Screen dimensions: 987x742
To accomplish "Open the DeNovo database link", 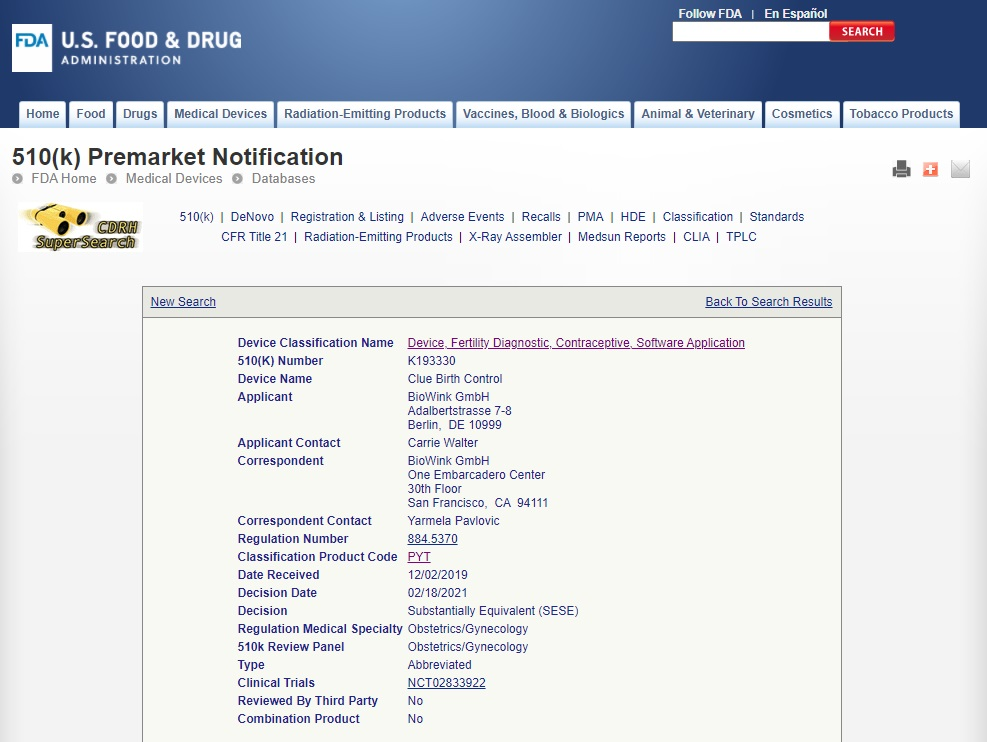I will pos(252,217).
